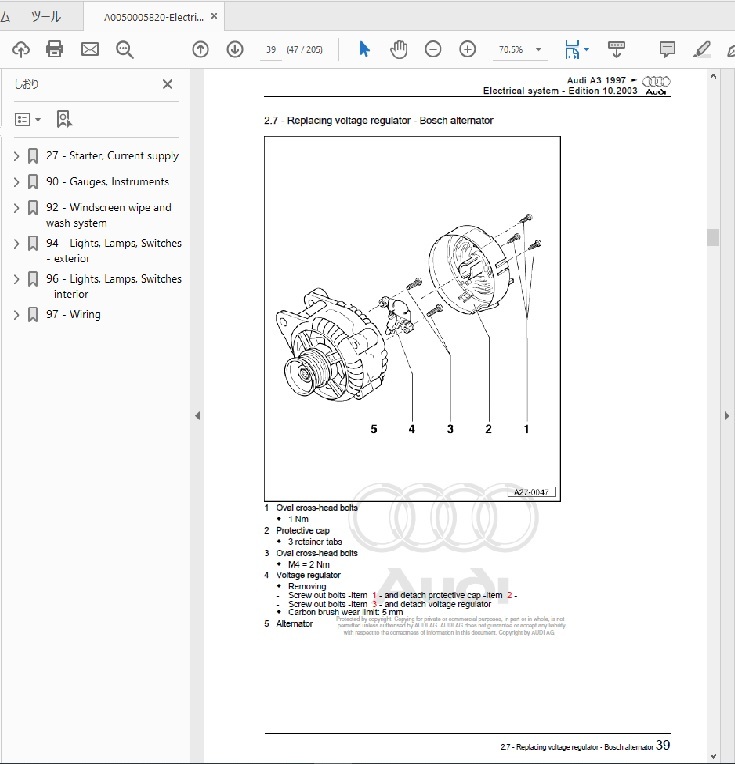
Task: Click the "Protective cap" list item text
Action: pyautogui.click(x=303, y=531)
